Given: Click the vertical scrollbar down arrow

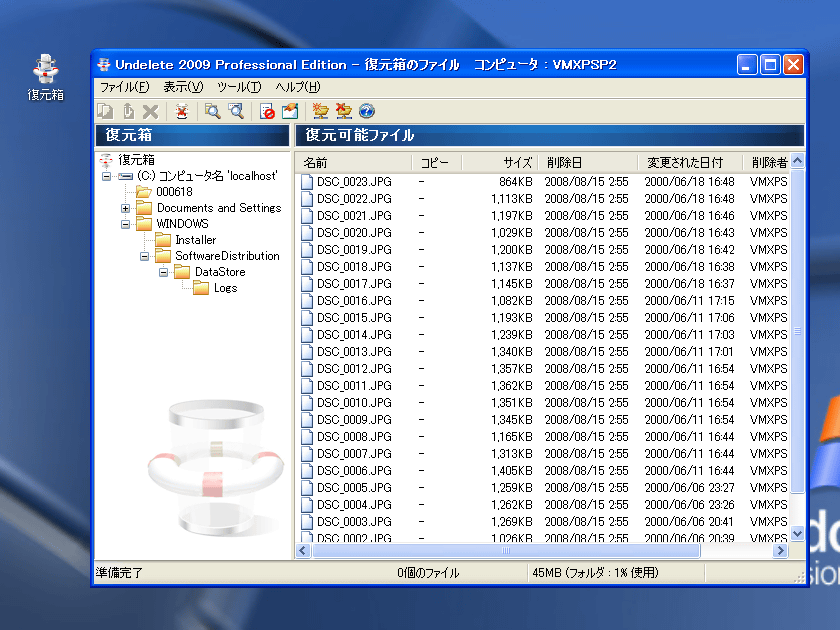Looking at the screenshot, I should 797,534.
